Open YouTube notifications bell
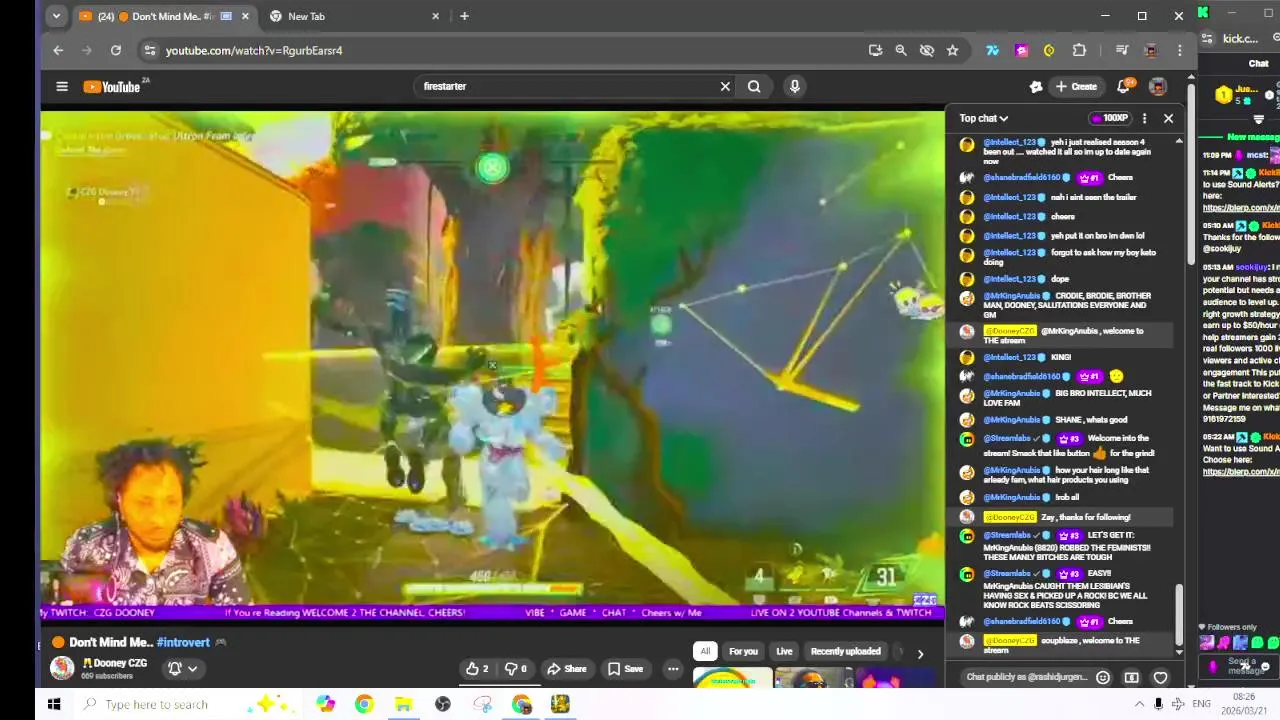Screen dimensions: 1280x720 coord(1124,87)
